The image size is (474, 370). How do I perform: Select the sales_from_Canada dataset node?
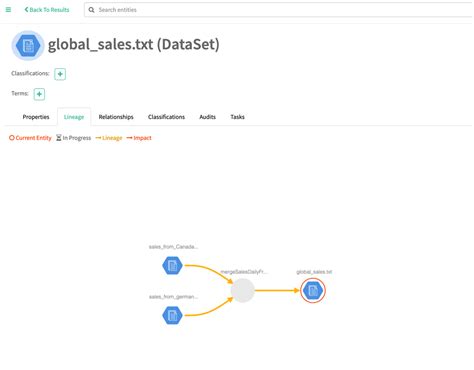pos(172,266)
